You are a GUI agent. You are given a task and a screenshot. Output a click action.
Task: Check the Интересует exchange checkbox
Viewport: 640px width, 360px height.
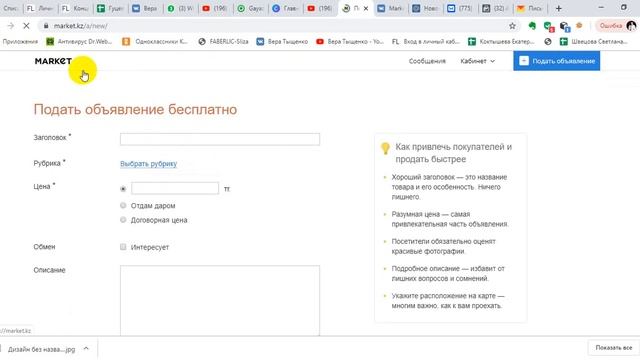click(x=123, y=247)
